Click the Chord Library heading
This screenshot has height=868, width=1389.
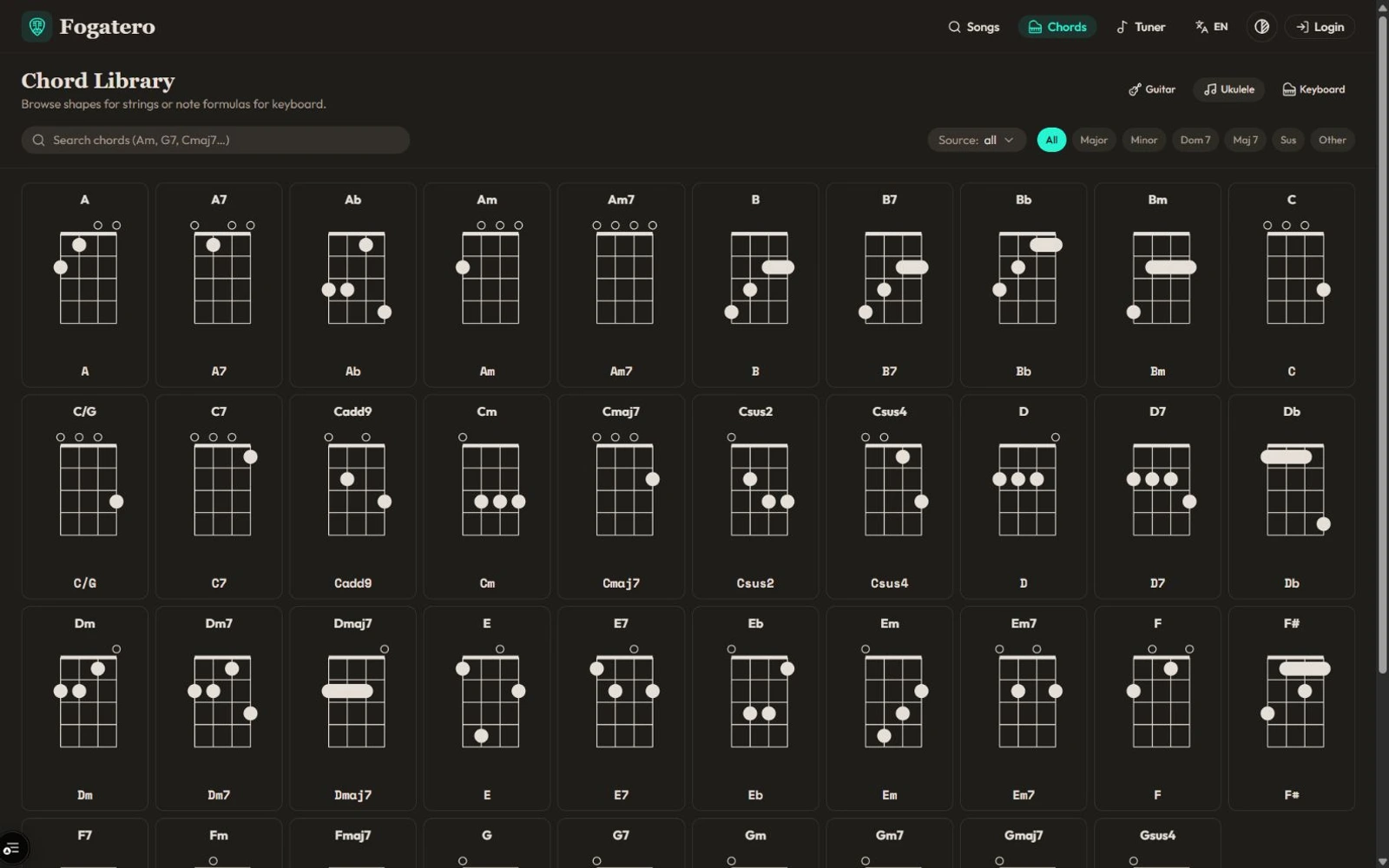click(x=98, y=81)
